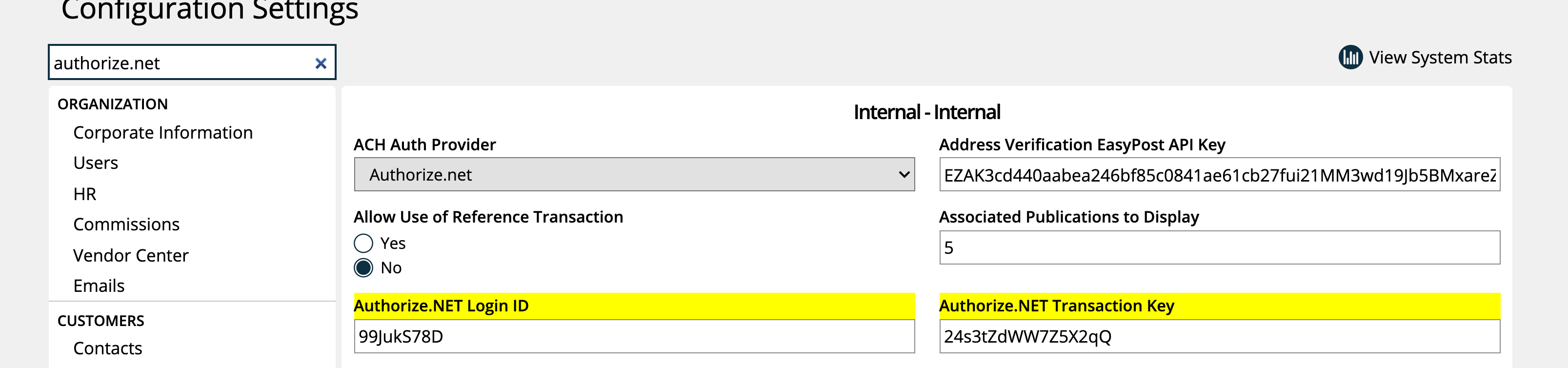Screen dimensions: 1568x368
Task: Click the EasyPost API Key field
Action: pyautogui.click(x=1219, y=175)
